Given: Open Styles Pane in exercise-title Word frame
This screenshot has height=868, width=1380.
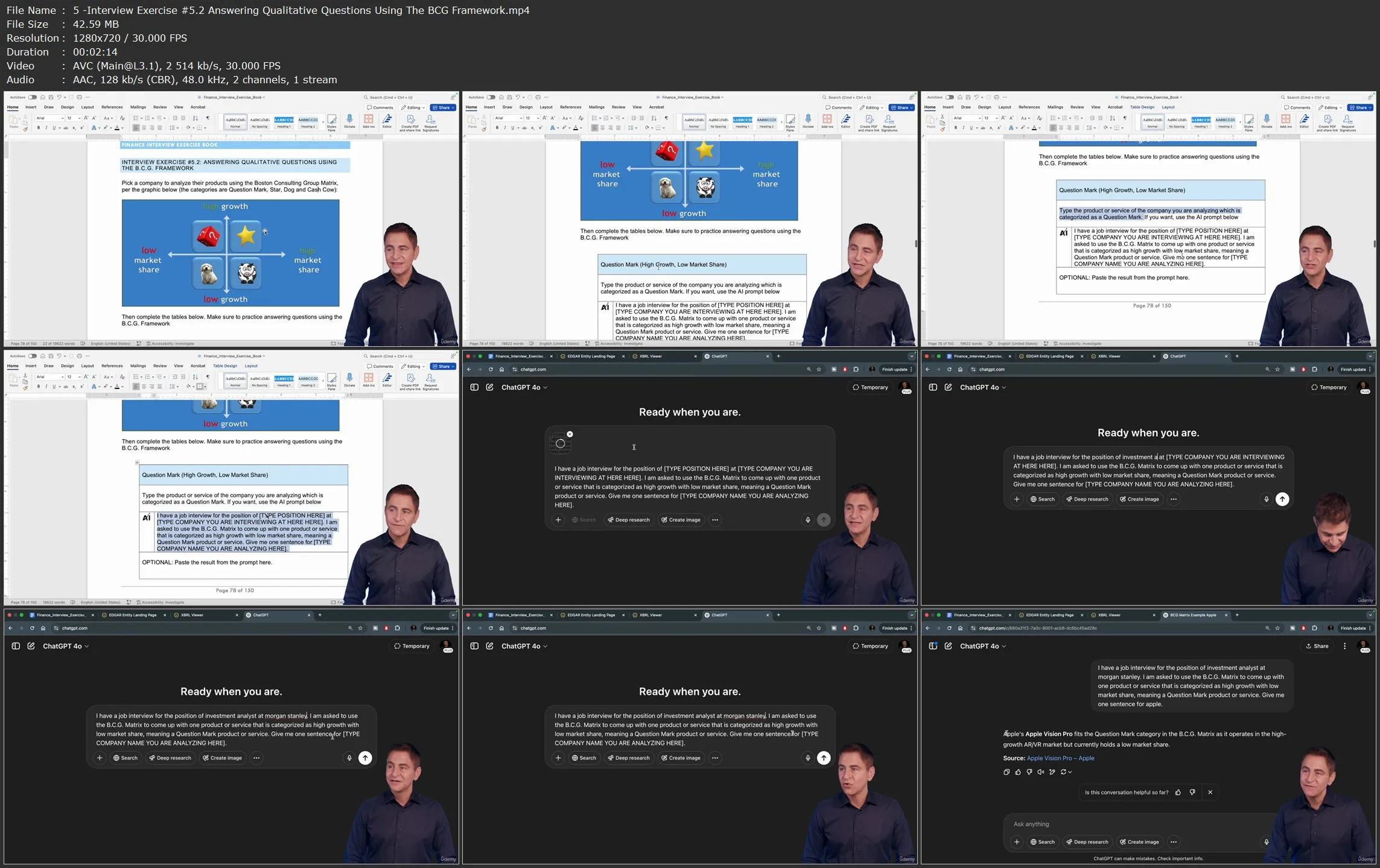Looking at the screenshot, I should pos(331,122).
